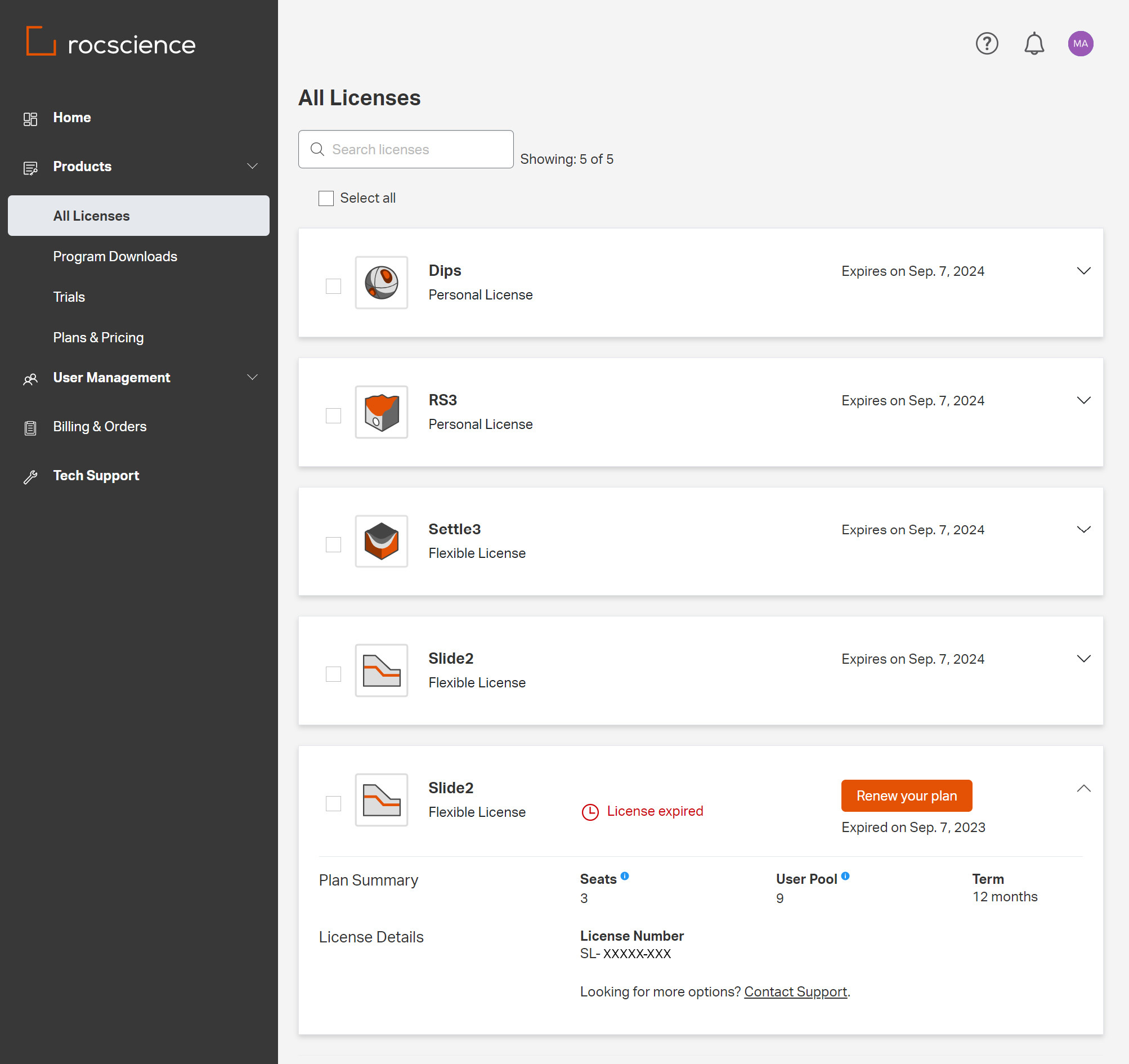
Task: Click the RS3 product icon
Action: click(x=381, y=412)
